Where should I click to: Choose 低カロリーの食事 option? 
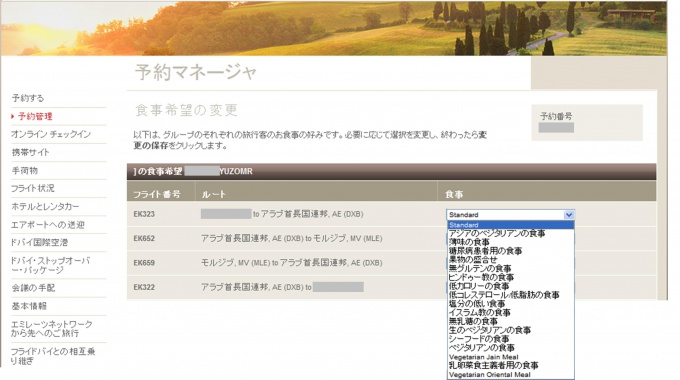pyautogui.click(x=479, y=286)
